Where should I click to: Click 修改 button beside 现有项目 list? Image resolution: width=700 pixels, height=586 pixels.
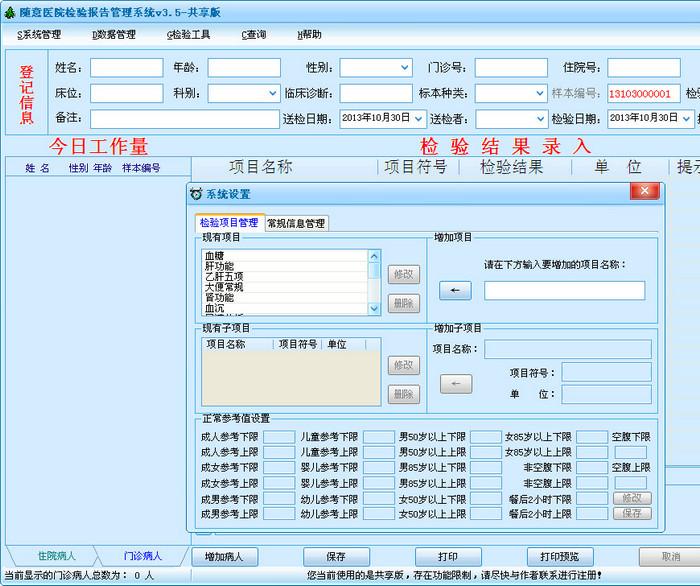pos(404,274)
